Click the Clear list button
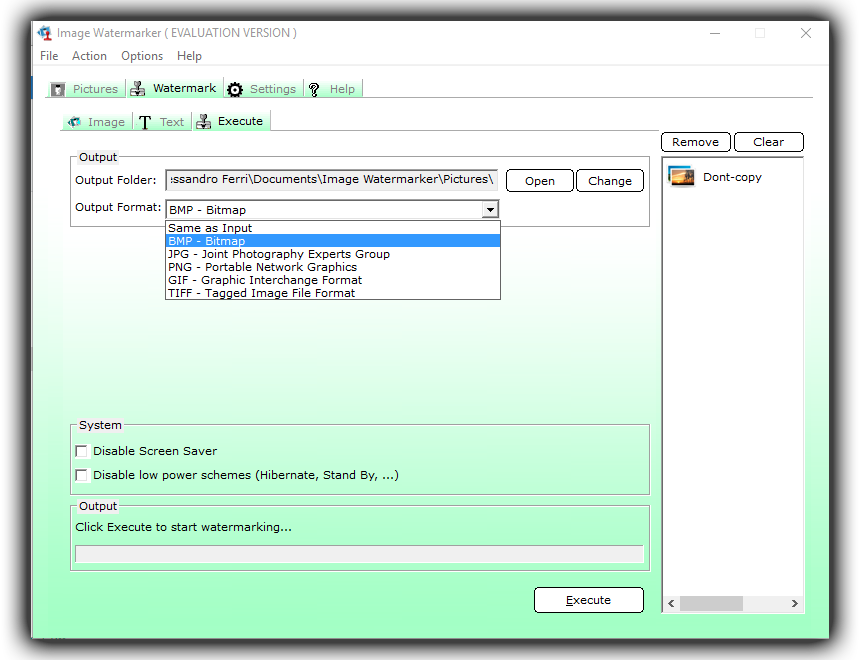Screen dimensions: 860x660 coord(768,142)
